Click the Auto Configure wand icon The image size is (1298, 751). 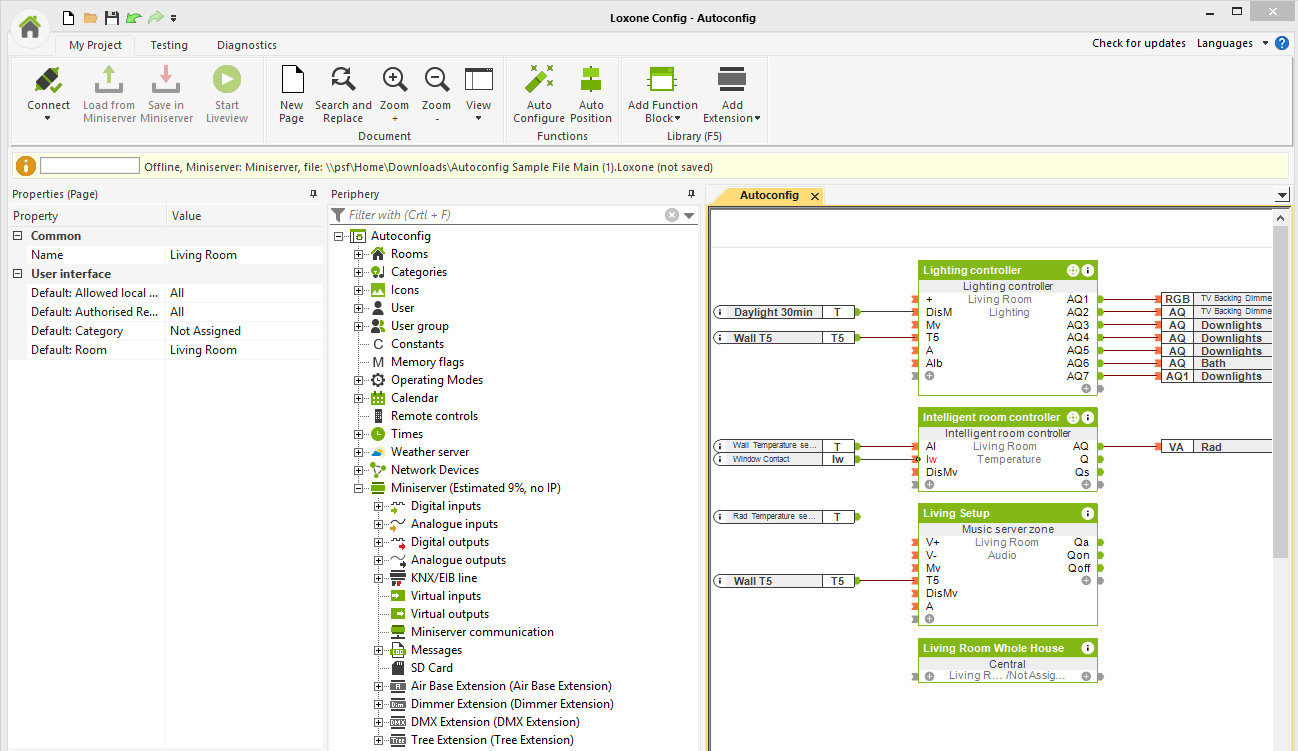(539, 81)
